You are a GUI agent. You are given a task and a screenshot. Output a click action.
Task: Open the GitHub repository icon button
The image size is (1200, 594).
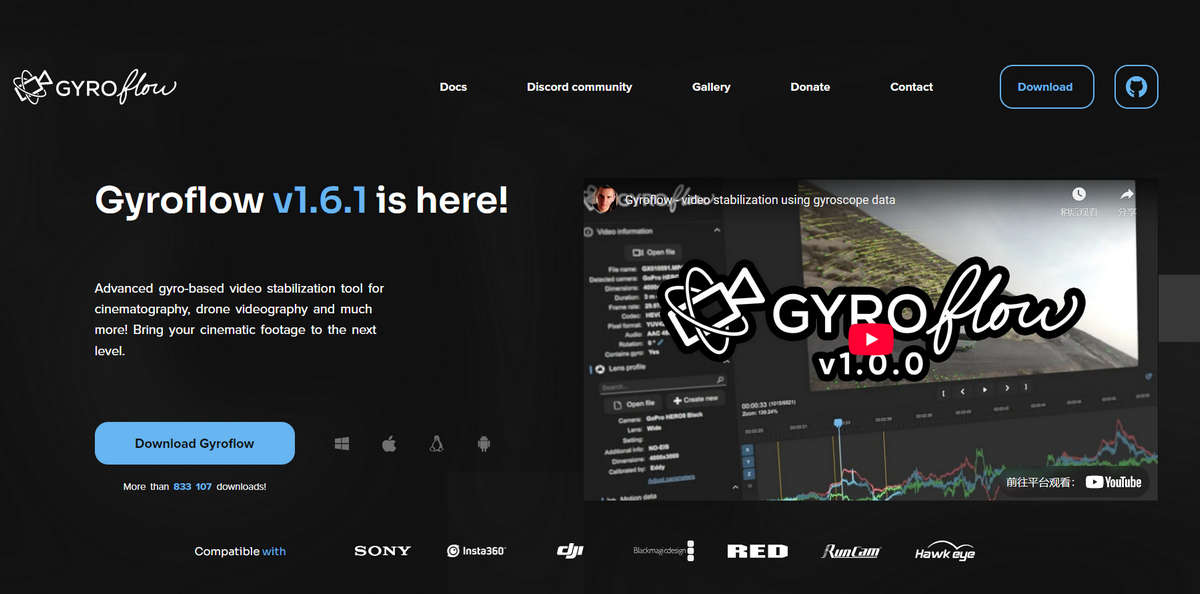1136,87
